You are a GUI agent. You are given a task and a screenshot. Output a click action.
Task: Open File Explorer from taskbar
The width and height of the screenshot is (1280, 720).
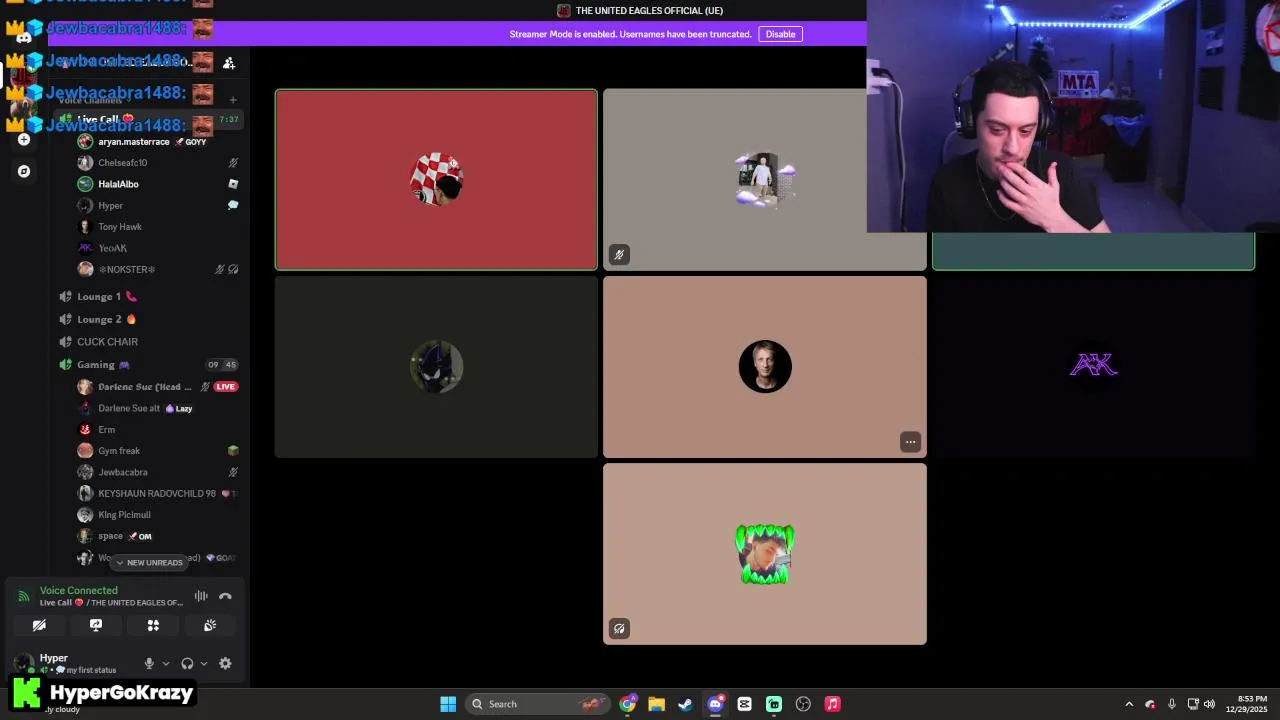(656, 704)
